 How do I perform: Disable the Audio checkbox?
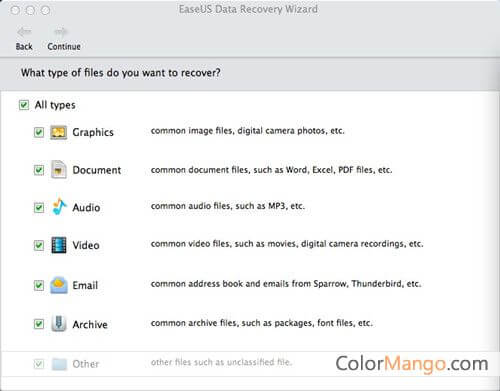point(39,208)
